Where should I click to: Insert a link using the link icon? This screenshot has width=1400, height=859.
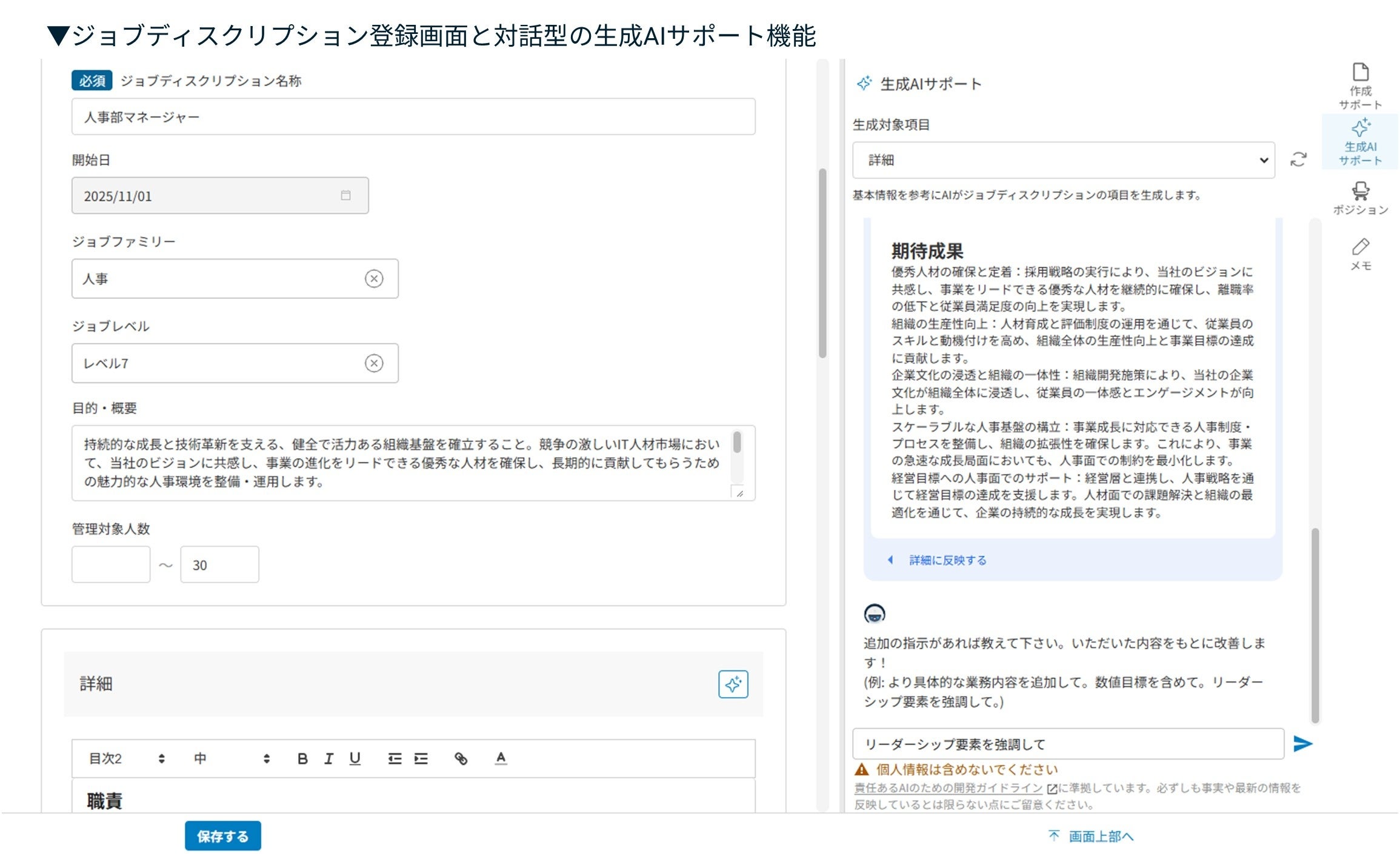(461, 758)
